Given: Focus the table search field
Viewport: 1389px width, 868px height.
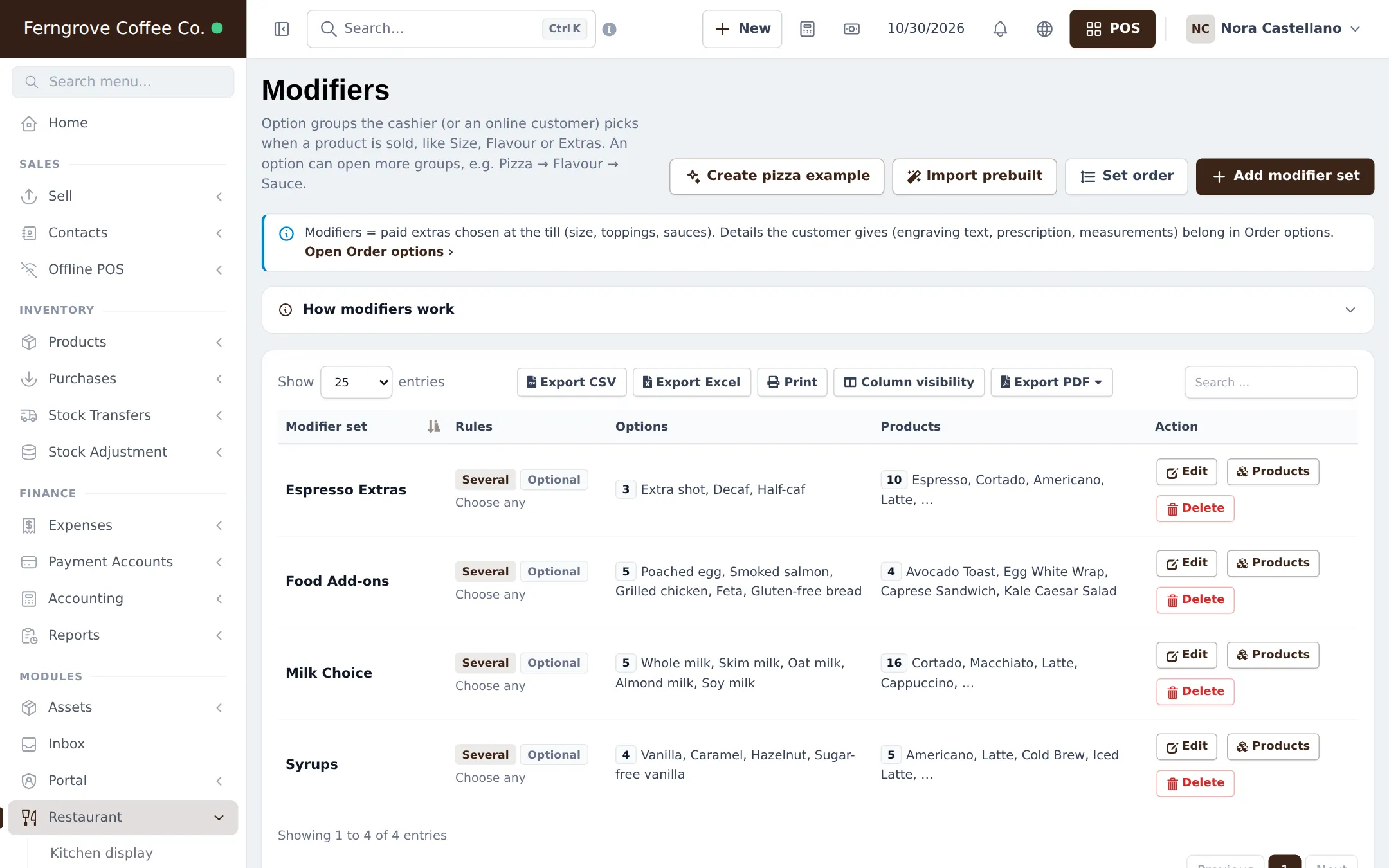Looking at the screenshot, I should pyautogui.click(x=1271, y=383).
